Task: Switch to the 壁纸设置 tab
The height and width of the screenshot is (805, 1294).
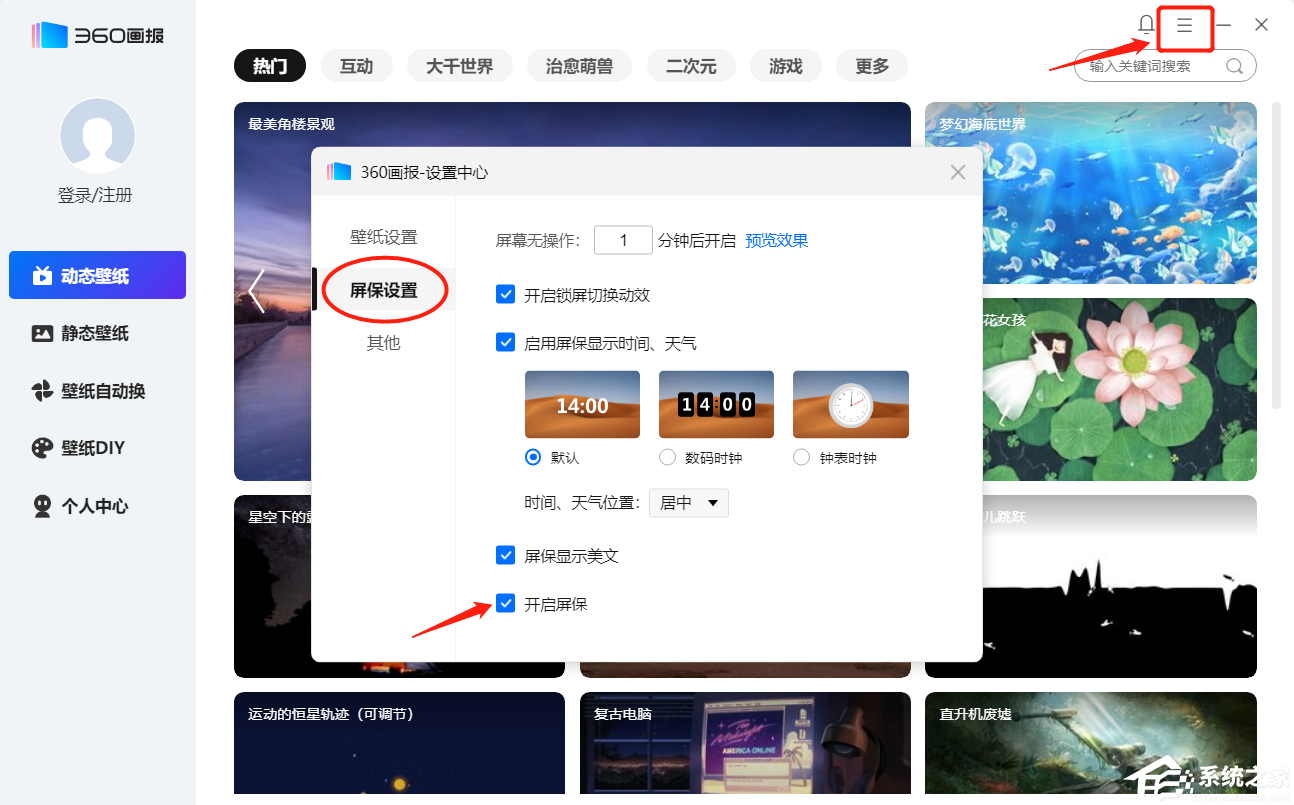Action: [x=384, y=237]
